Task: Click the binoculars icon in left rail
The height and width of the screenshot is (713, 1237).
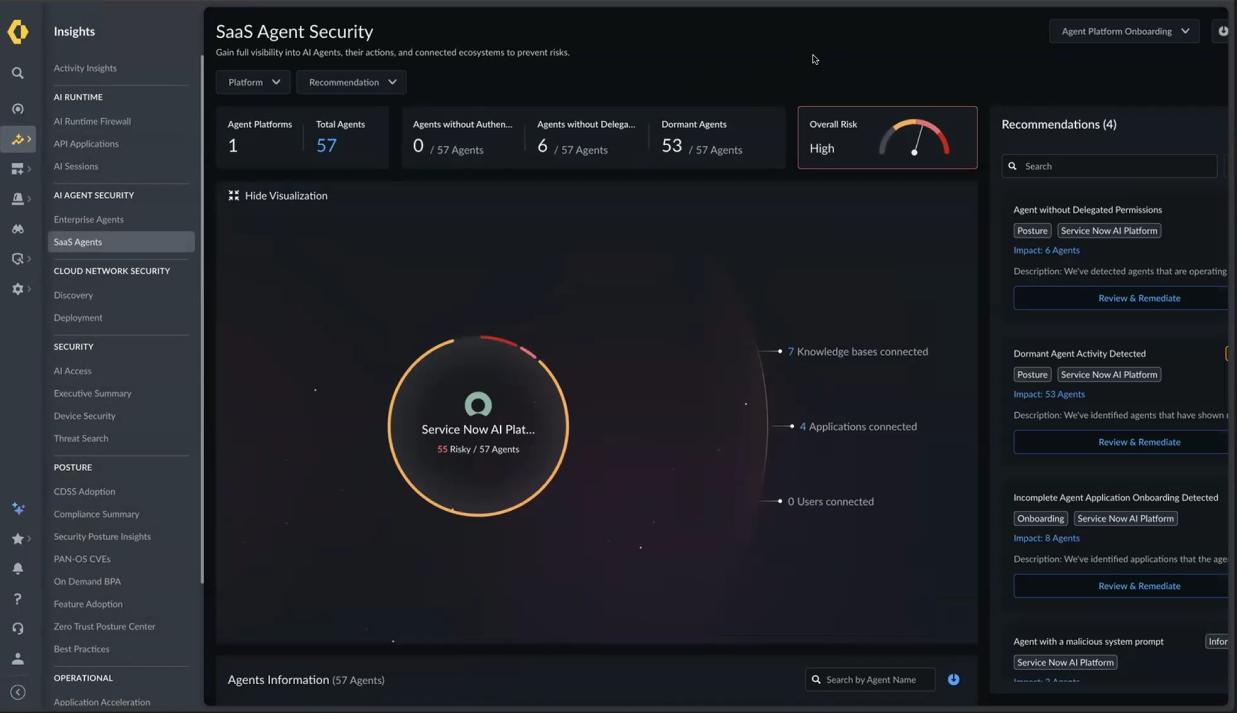Action: point(18,229)
